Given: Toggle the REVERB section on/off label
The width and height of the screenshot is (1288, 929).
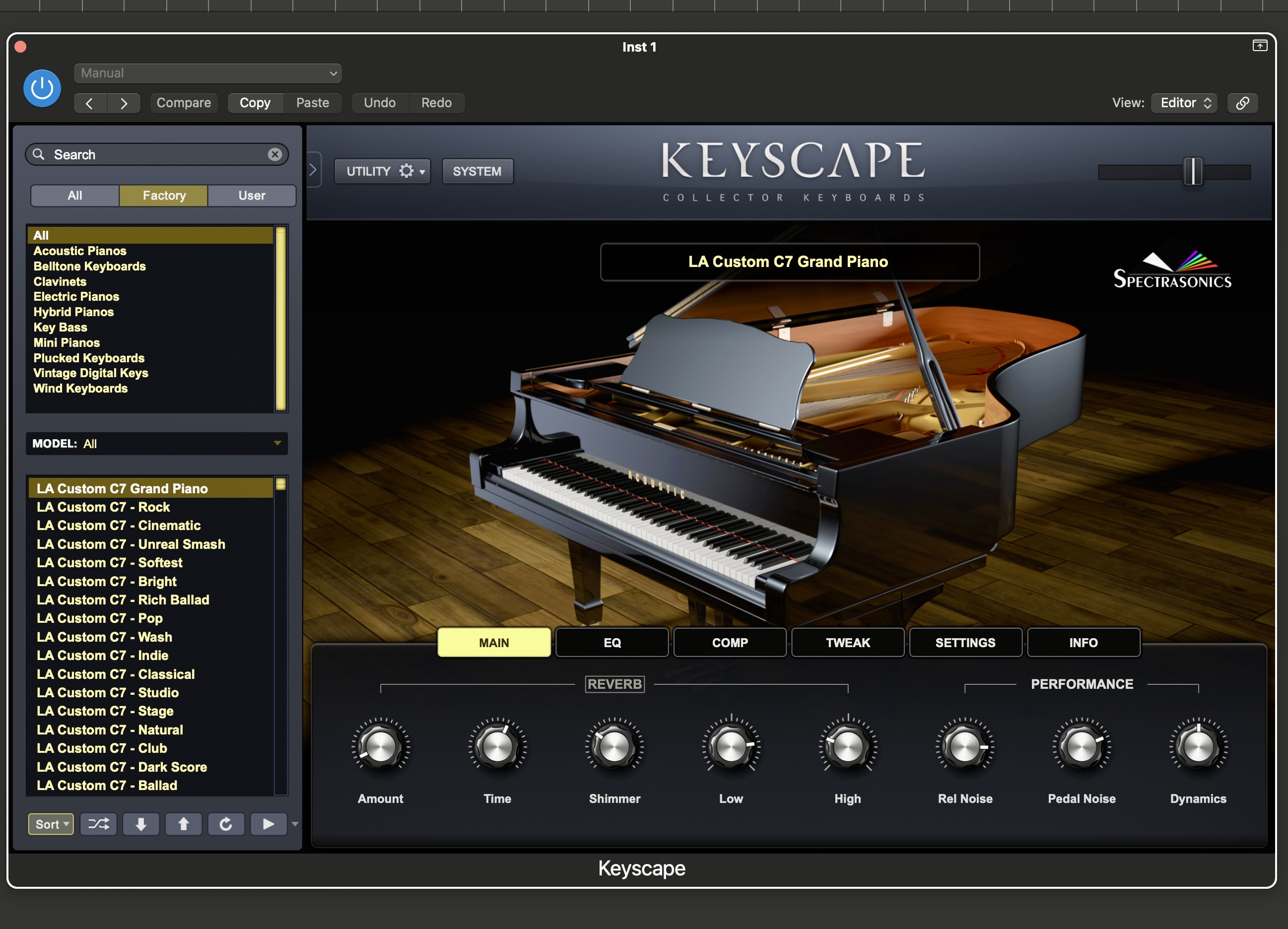Looking at the screenshot, I should click(614, 684).
